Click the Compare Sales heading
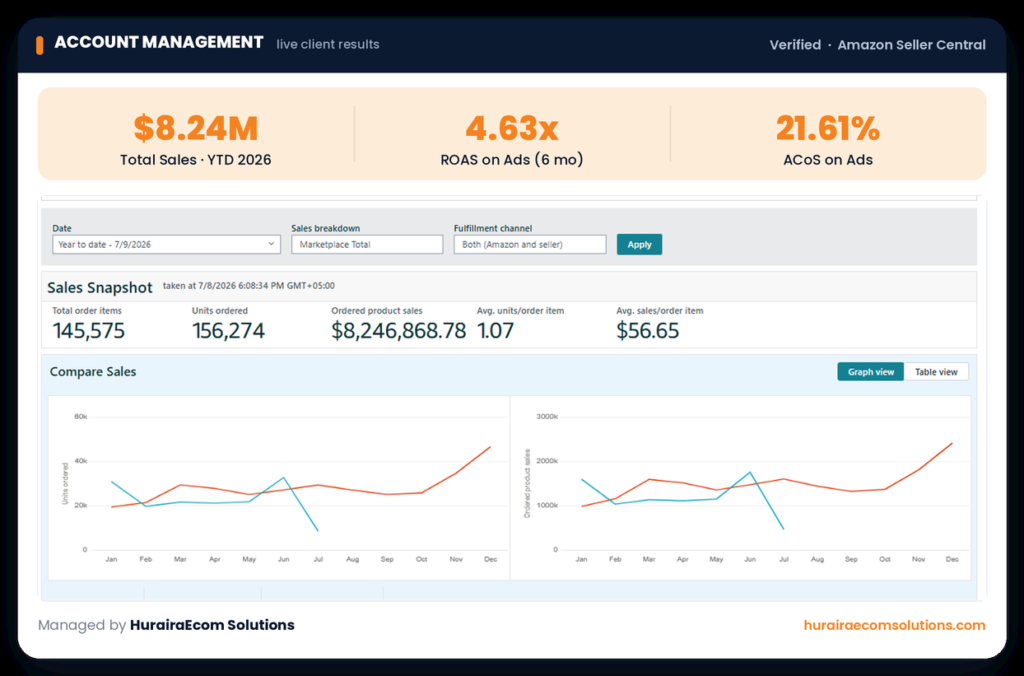 tap(93, 371)
